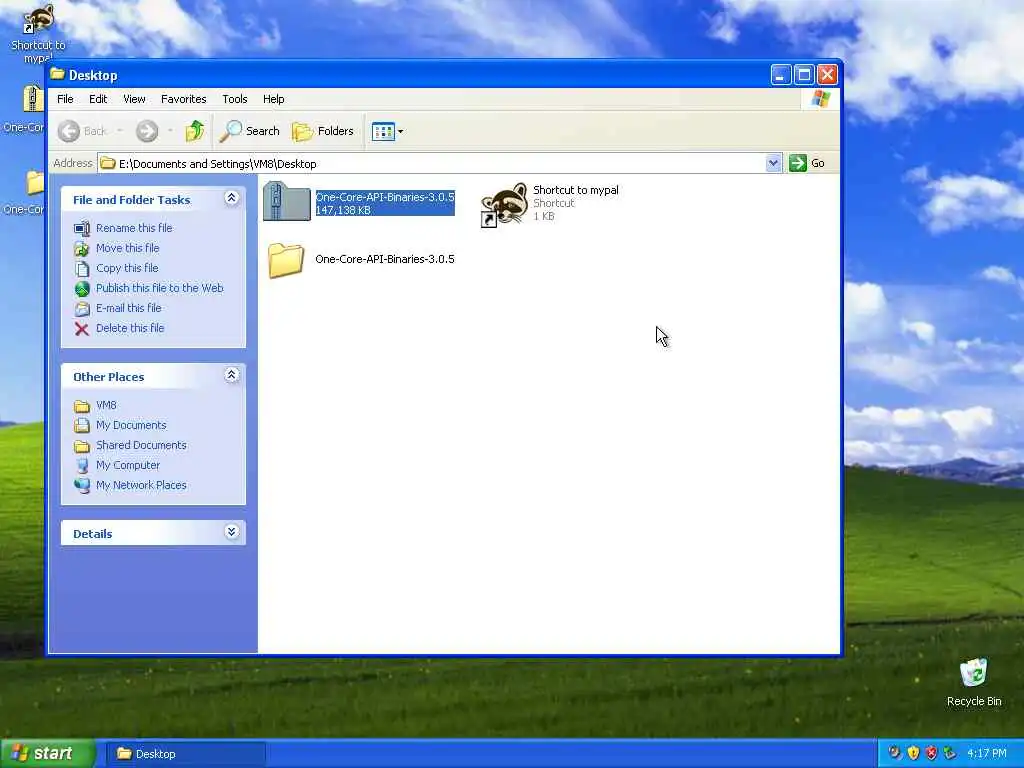Click Move this file link
1024x768 pixels.
point(127,248)
